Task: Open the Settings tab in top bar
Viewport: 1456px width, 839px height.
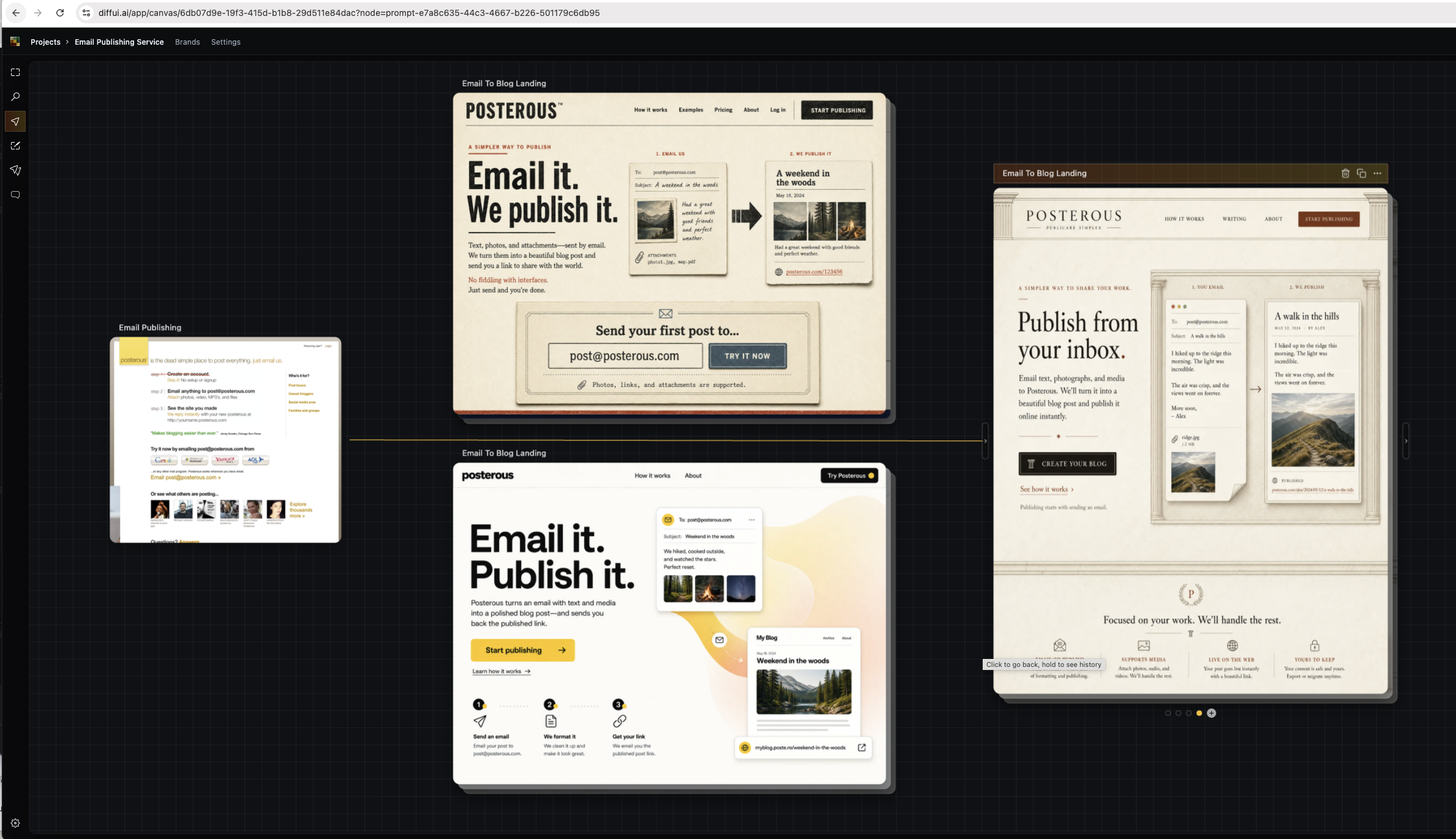Action: coord(226,42)
